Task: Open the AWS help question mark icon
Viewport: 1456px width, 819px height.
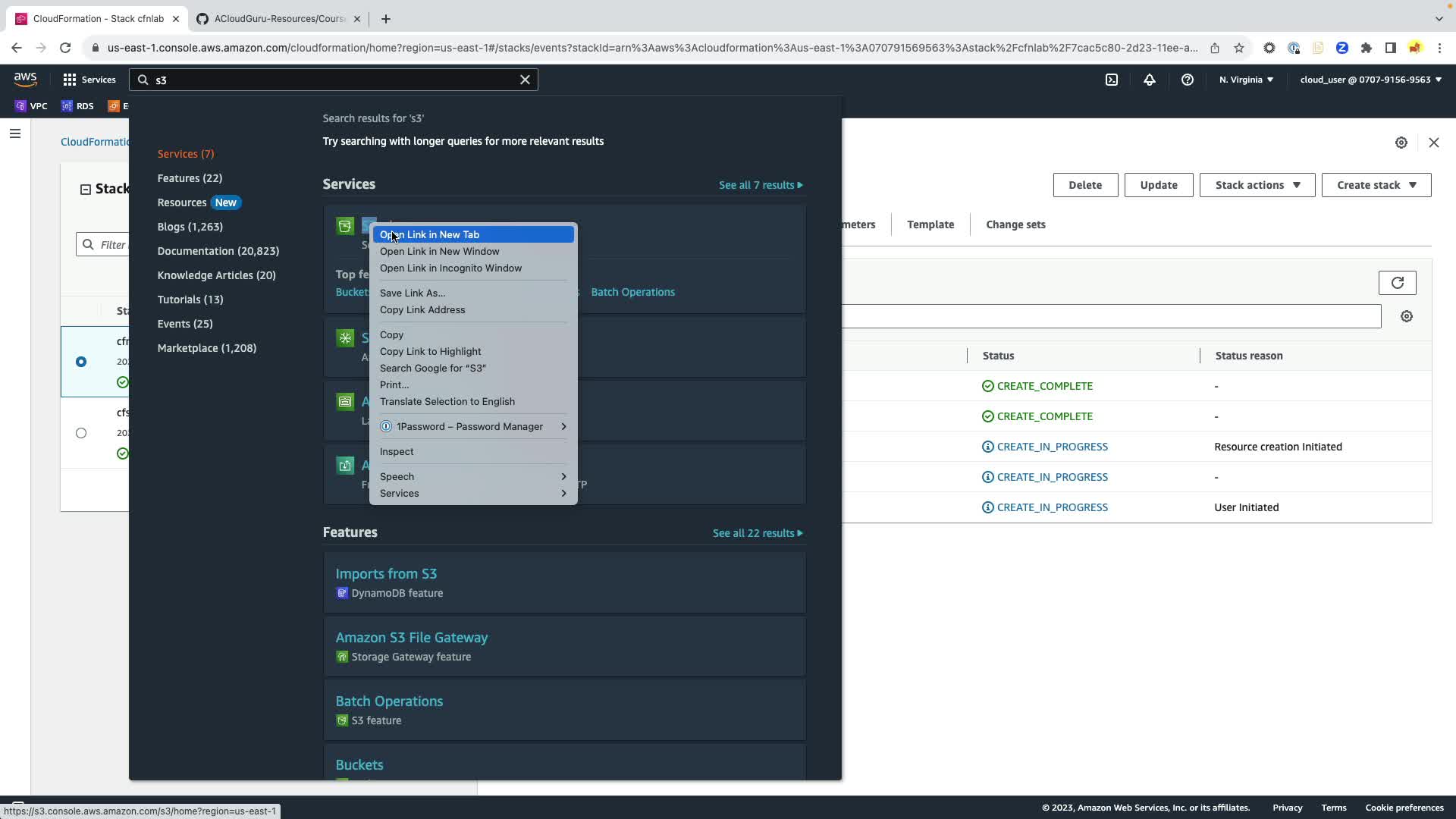Action: (x=1188, y=80)
